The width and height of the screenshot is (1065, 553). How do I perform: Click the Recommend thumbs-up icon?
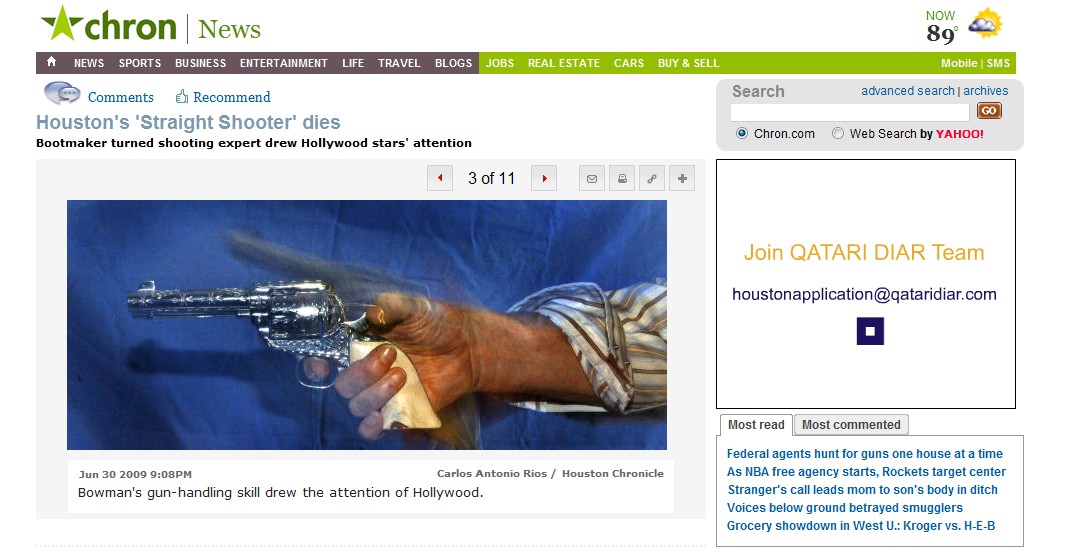[x=181, y=96]
